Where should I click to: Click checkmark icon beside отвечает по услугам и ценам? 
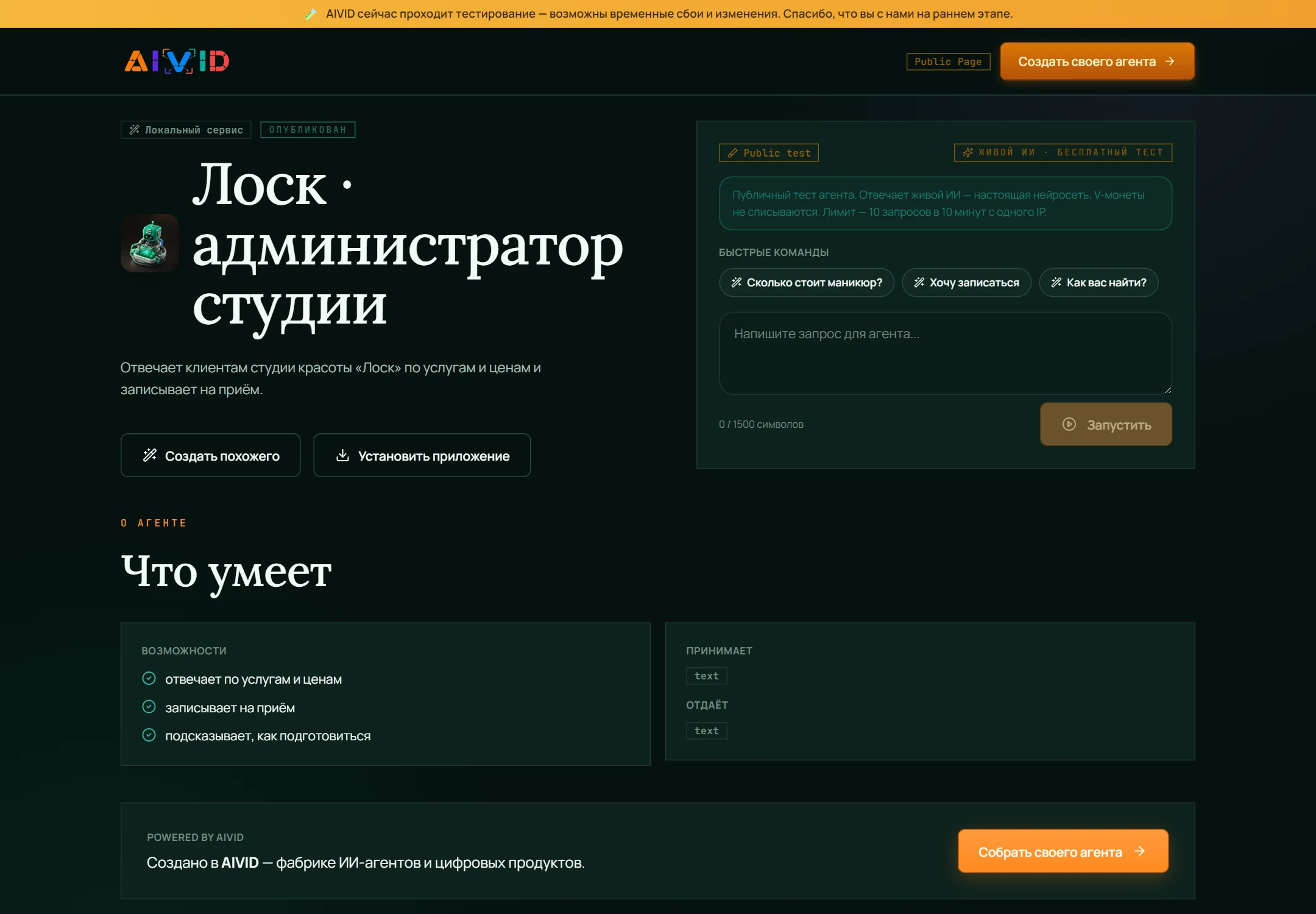(149, 678)
